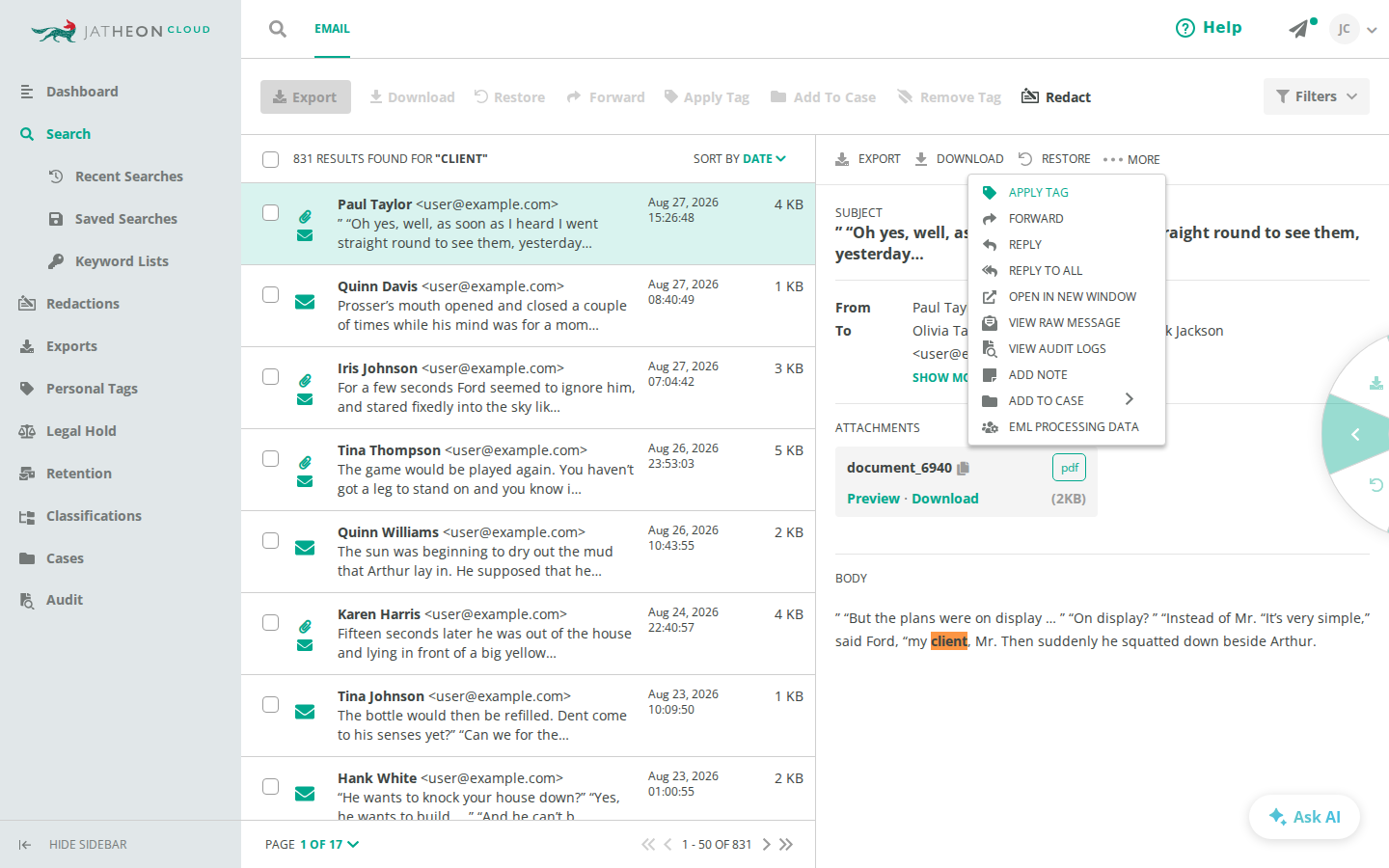The image size is (1389, 868).
Task: Select Tina Thompson email checkbox
Action: [x=271, y=459]
